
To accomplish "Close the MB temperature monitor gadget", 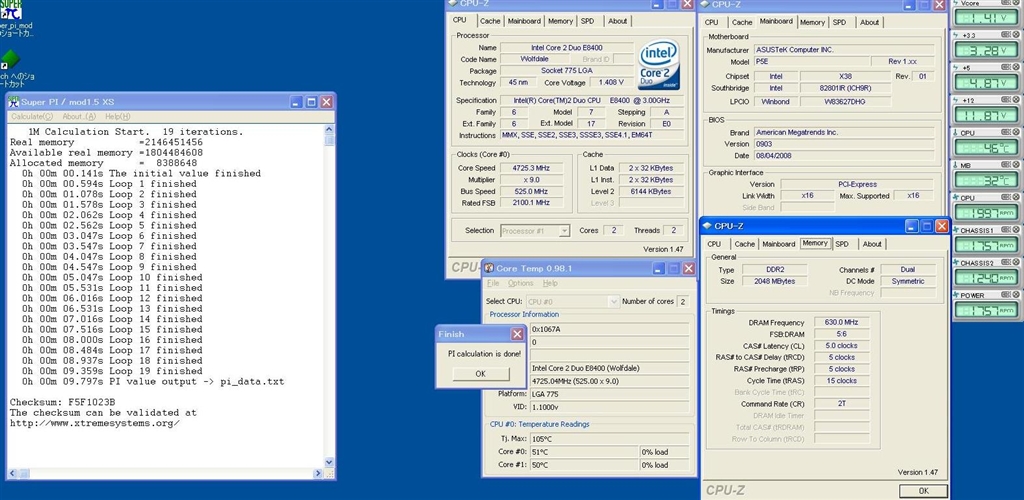I will 1015,165.
